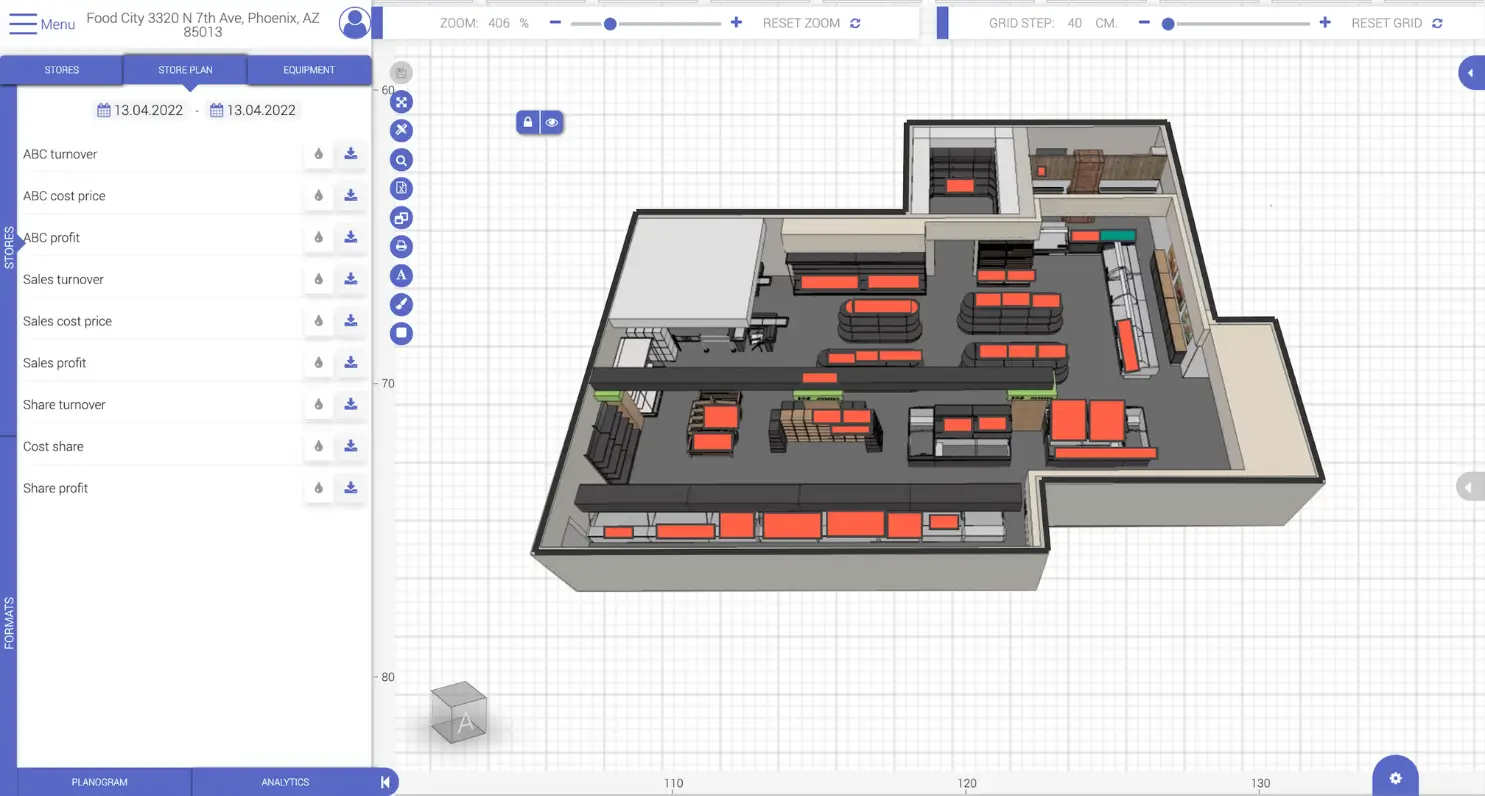Image resolution: width=1485 pixels, height=796 pixels.
Task: Open the export document tool icon
Action: (401, 188)
